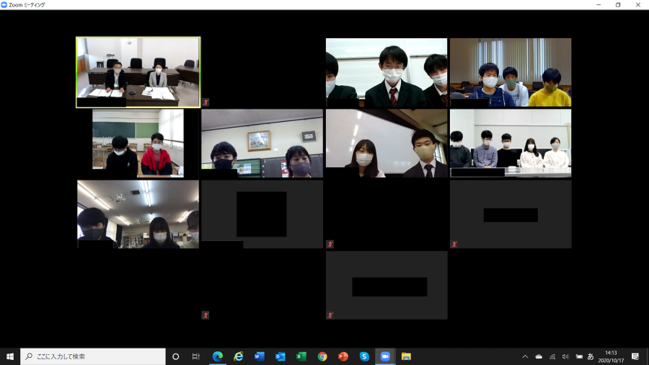This screenshot has height=365, width=649.
Task: Click the taskbar search box
Action: 93,356
